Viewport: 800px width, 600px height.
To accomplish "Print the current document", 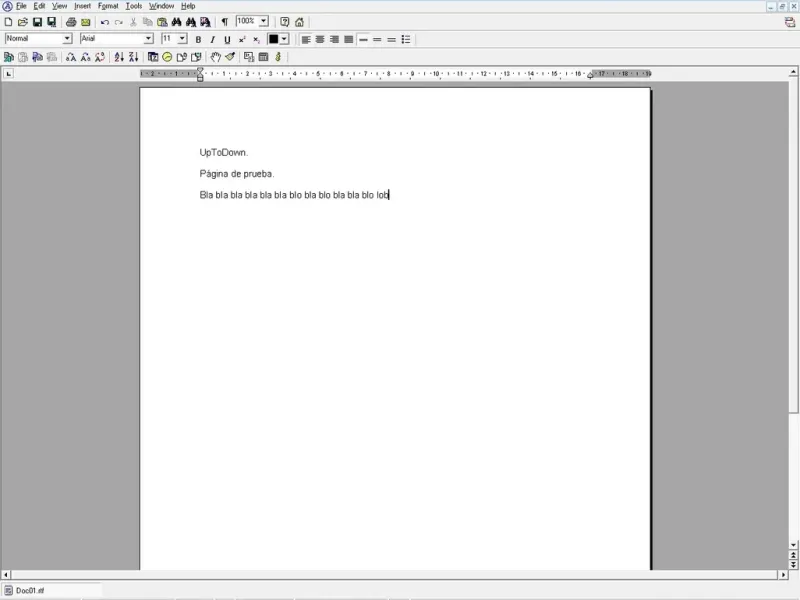I will point(71,22).
